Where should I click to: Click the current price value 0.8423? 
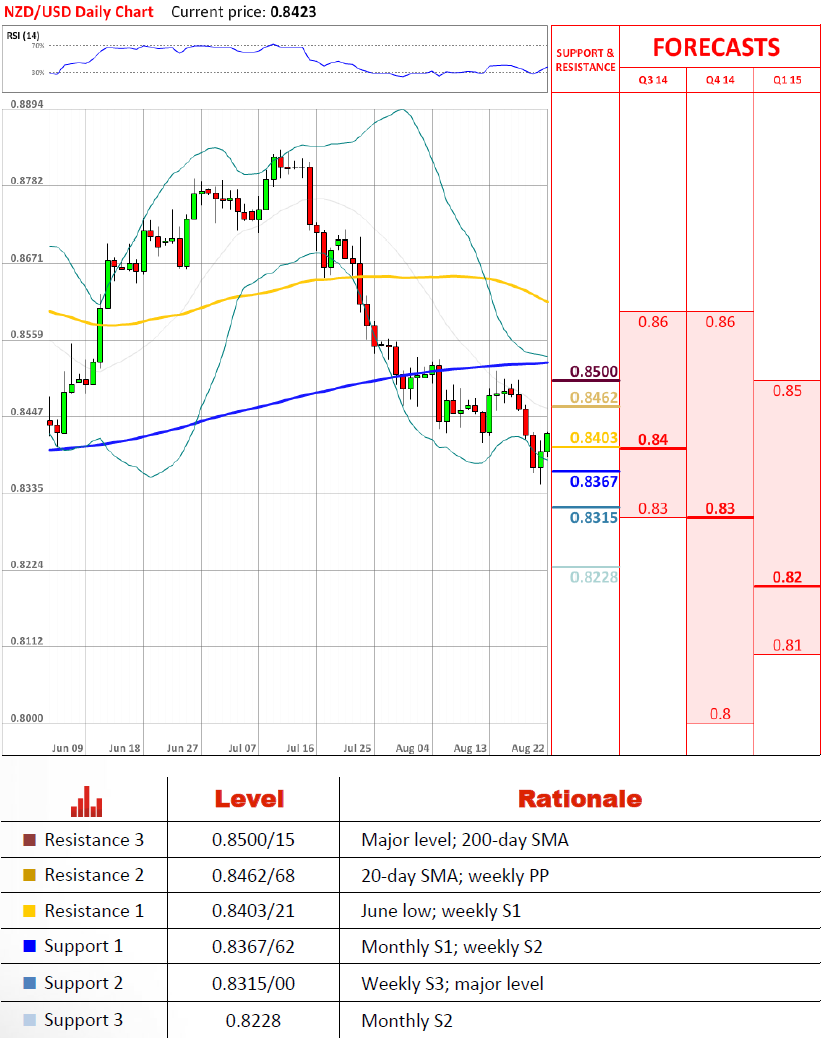click(x=293, y=12)
